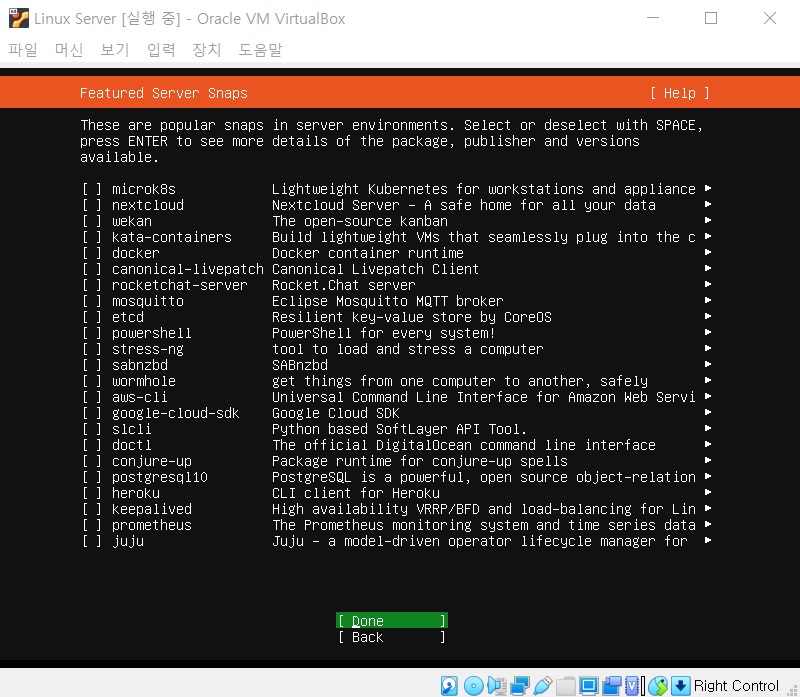The width and height of the screenshot is (800, 697).
Task: Open details arrow for heroku row
Action: 708,492
